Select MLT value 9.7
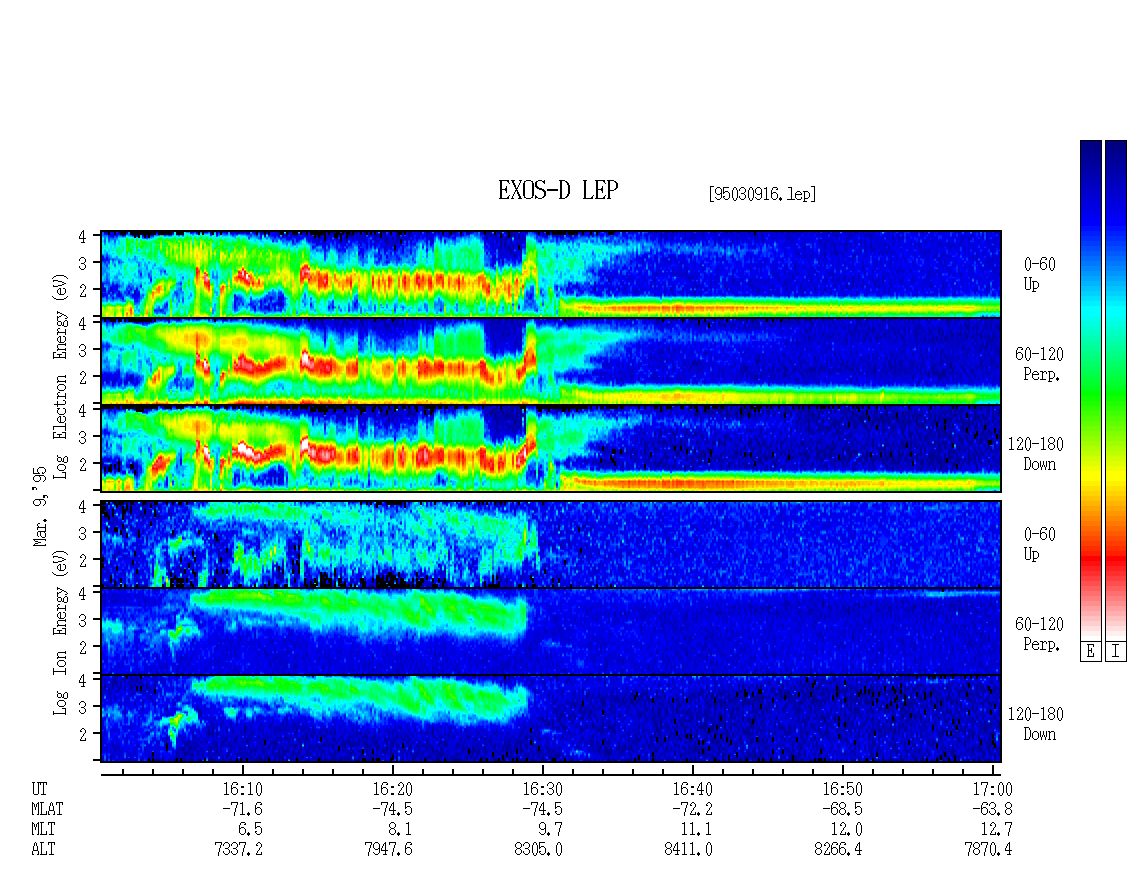 [550, 830]
